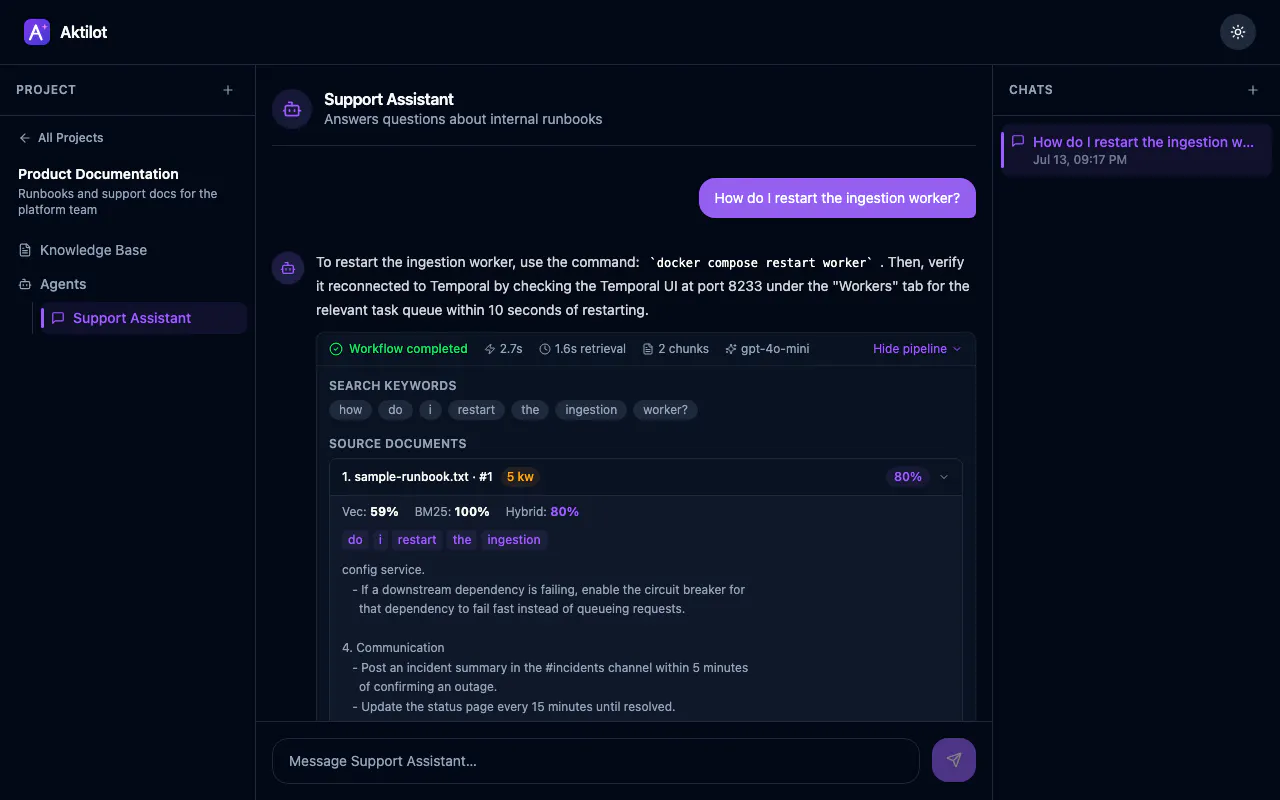Viewport: 1280px width, 800px height.
Task: Click the 'restart' highlighted keyword tag
Action: 417,540
